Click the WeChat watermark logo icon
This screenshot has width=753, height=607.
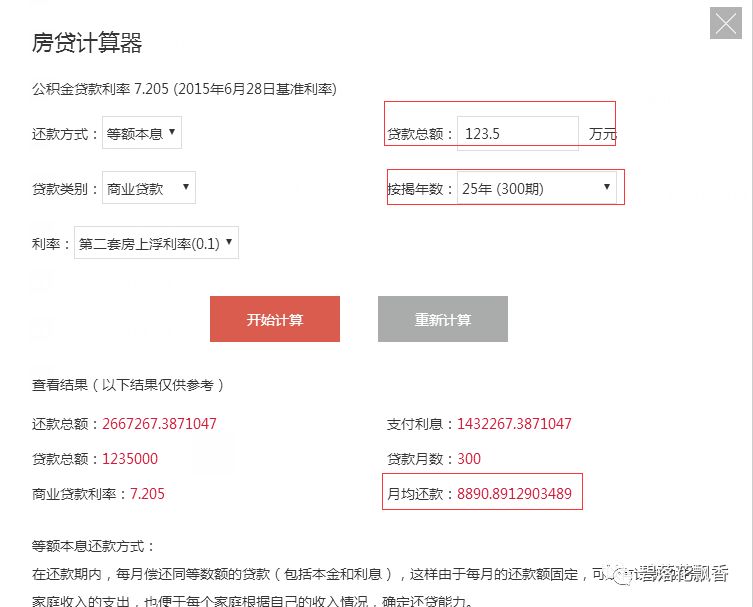(x=622, y=575)
